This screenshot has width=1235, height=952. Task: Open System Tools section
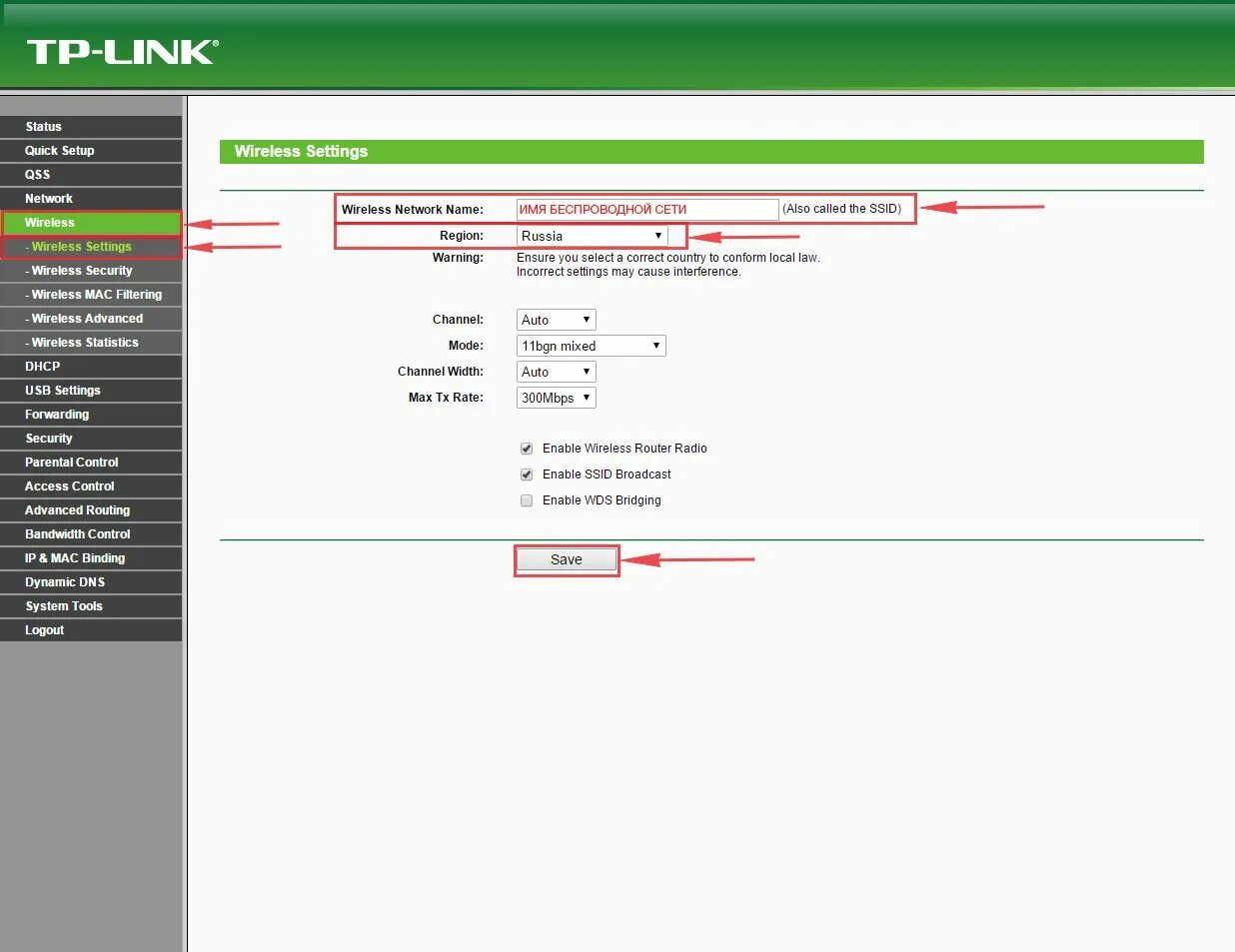click(91, 606)
